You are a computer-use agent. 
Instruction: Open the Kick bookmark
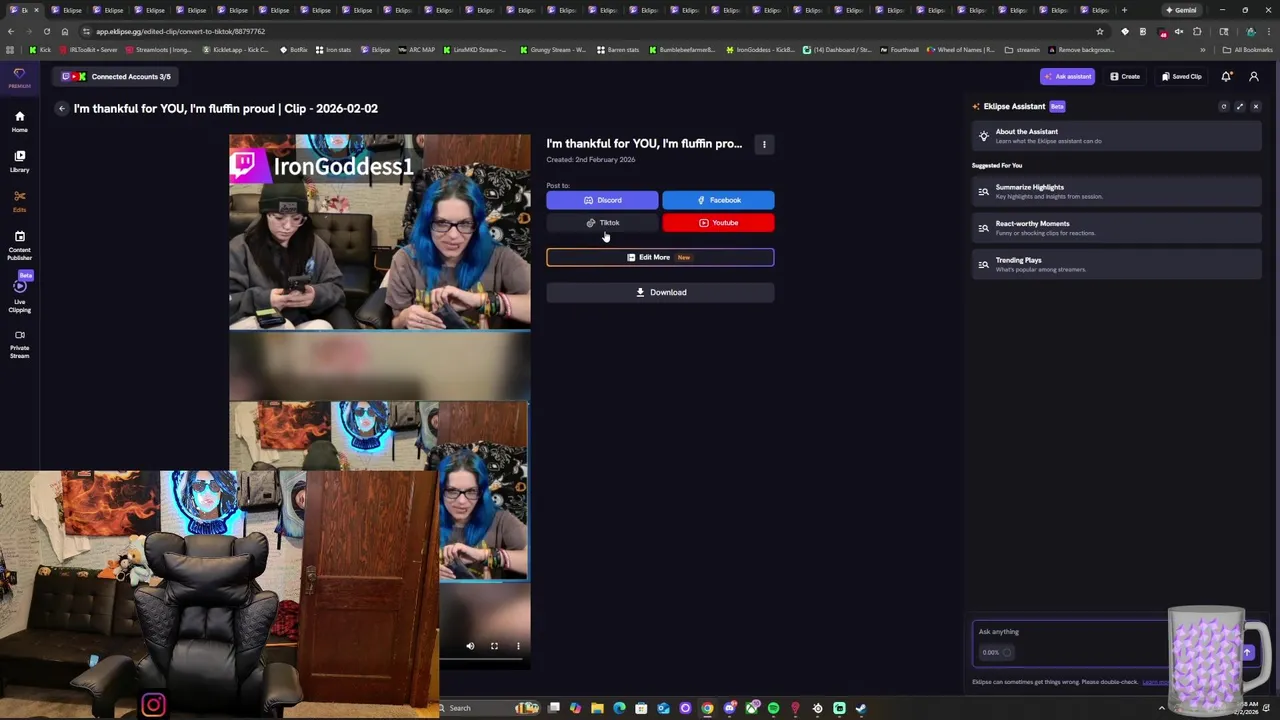tap(40, 50)
